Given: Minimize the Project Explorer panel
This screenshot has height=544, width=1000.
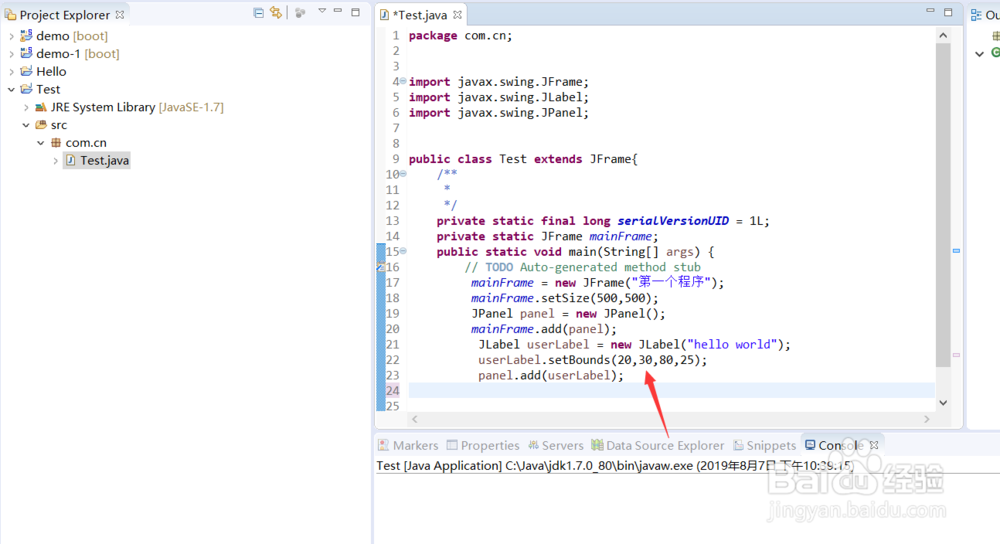Looking at the screenshot, I should coord(338,11).
